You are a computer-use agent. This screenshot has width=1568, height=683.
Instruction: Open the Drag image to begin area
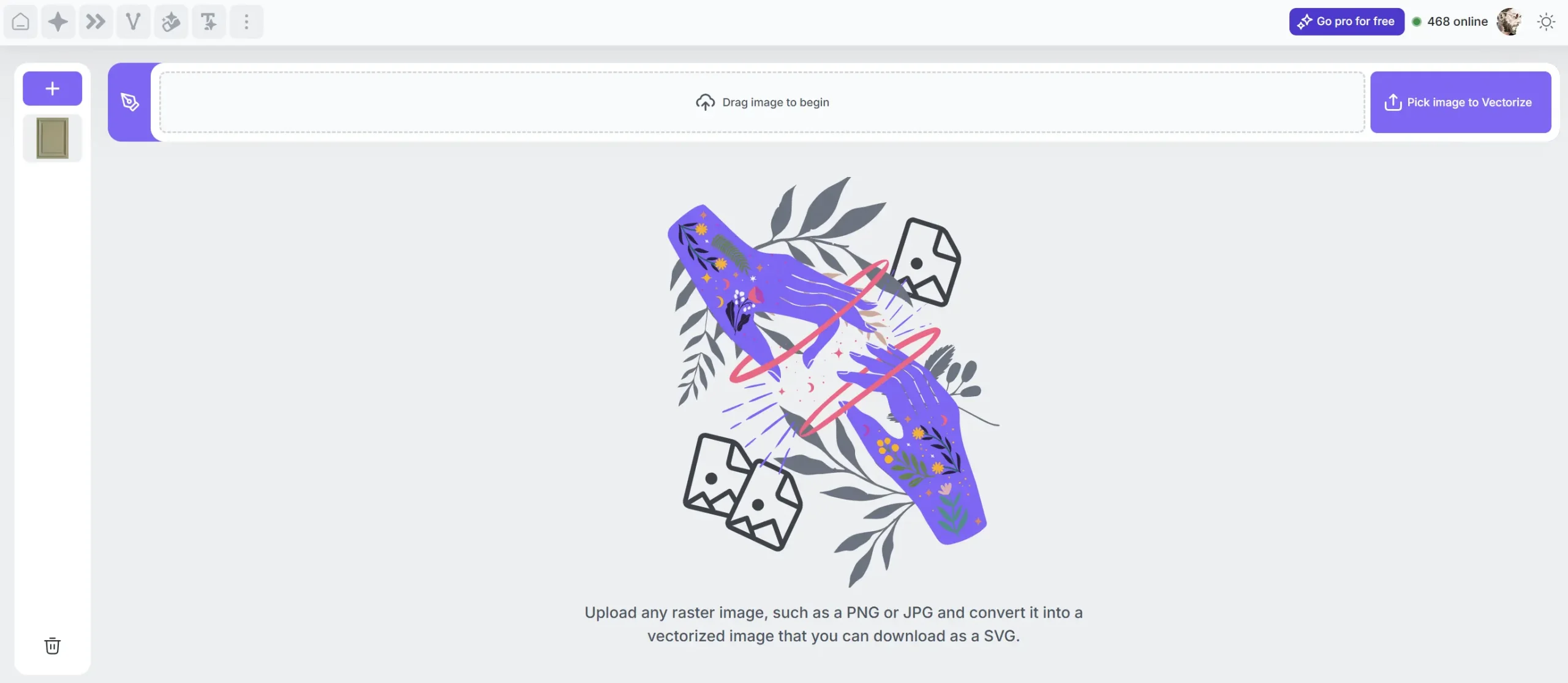tap(763, 102)
